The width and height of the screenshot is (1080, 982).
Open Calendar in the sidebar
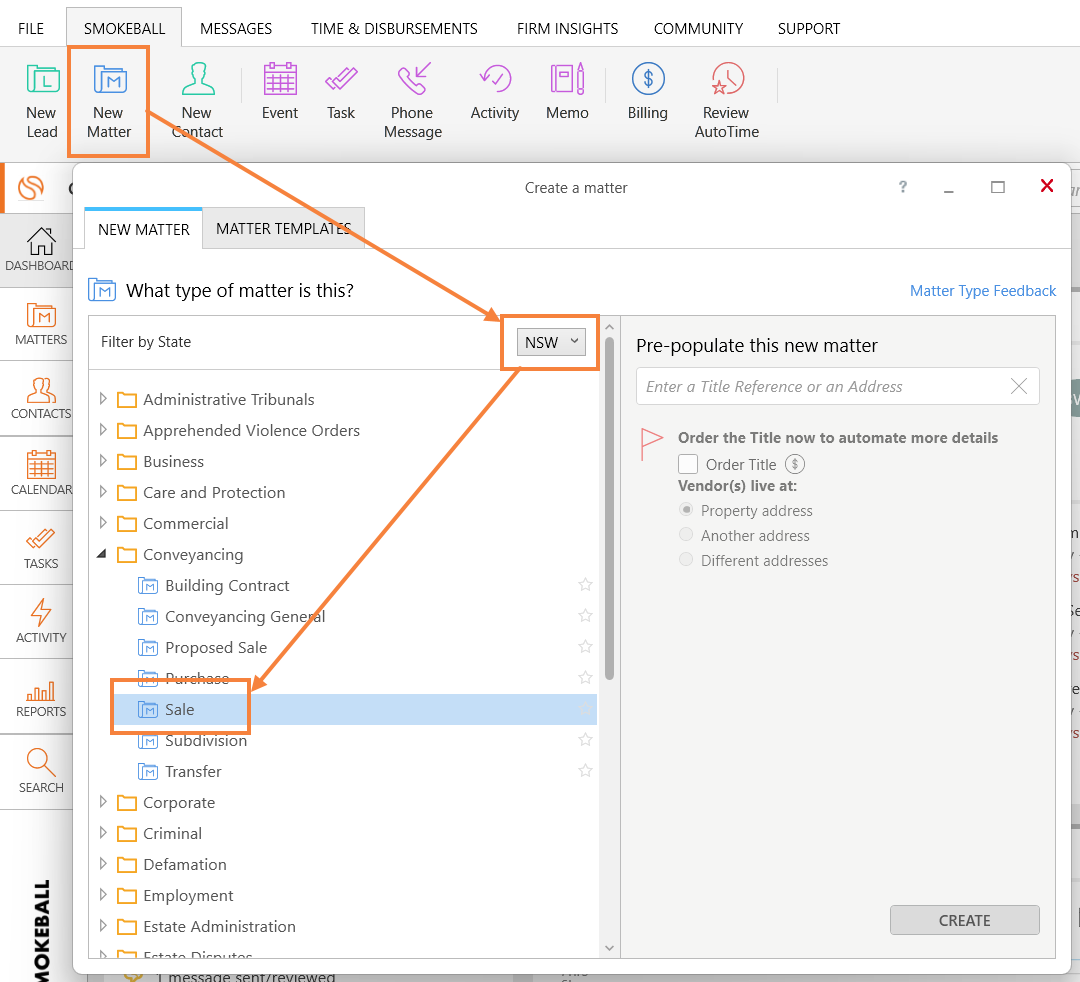click(41, 472)
